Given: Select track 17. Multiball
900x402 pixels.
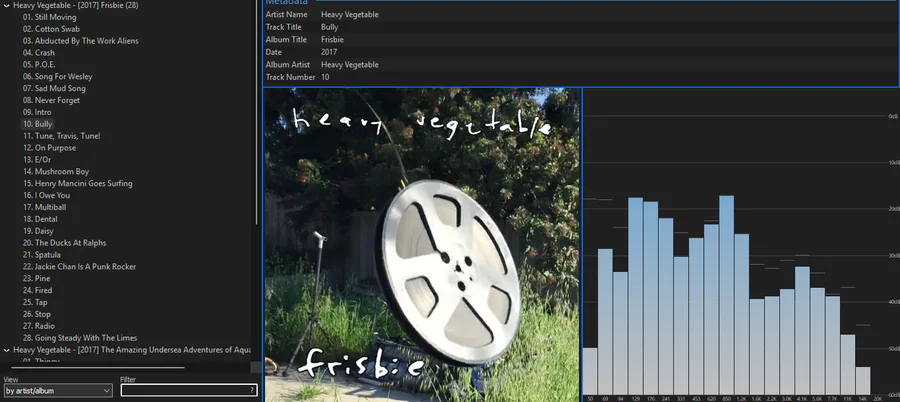Looking at the screenshot, I should pos(44,207).
